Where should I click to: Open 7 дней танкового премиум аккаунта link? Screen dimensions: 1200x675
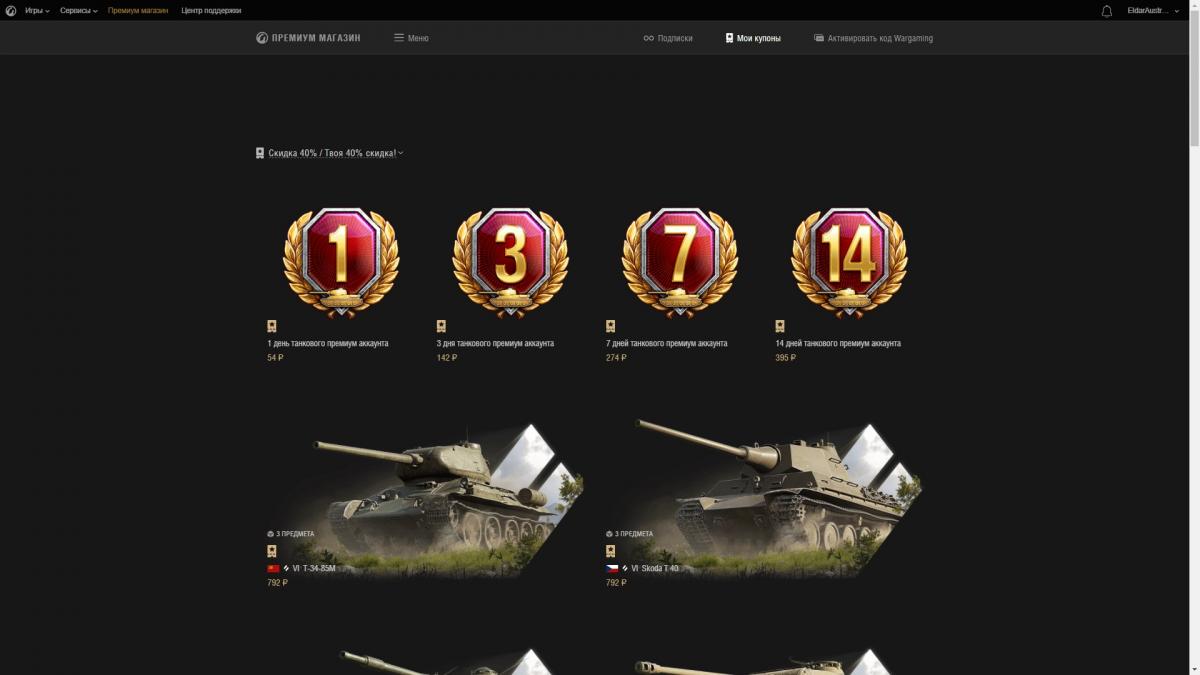pos(666,343)
